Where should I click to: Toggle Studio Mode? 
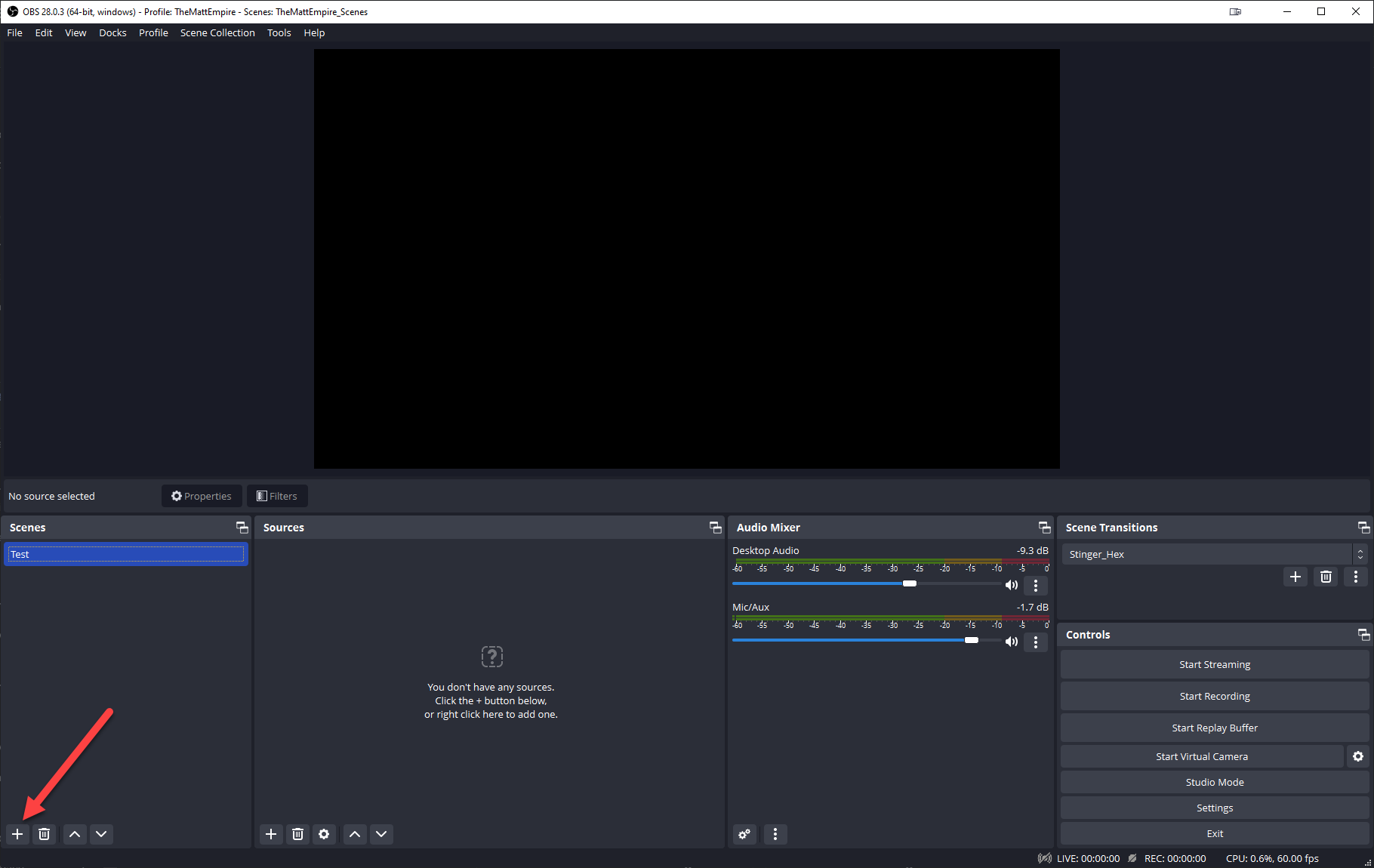(1214, 782)
